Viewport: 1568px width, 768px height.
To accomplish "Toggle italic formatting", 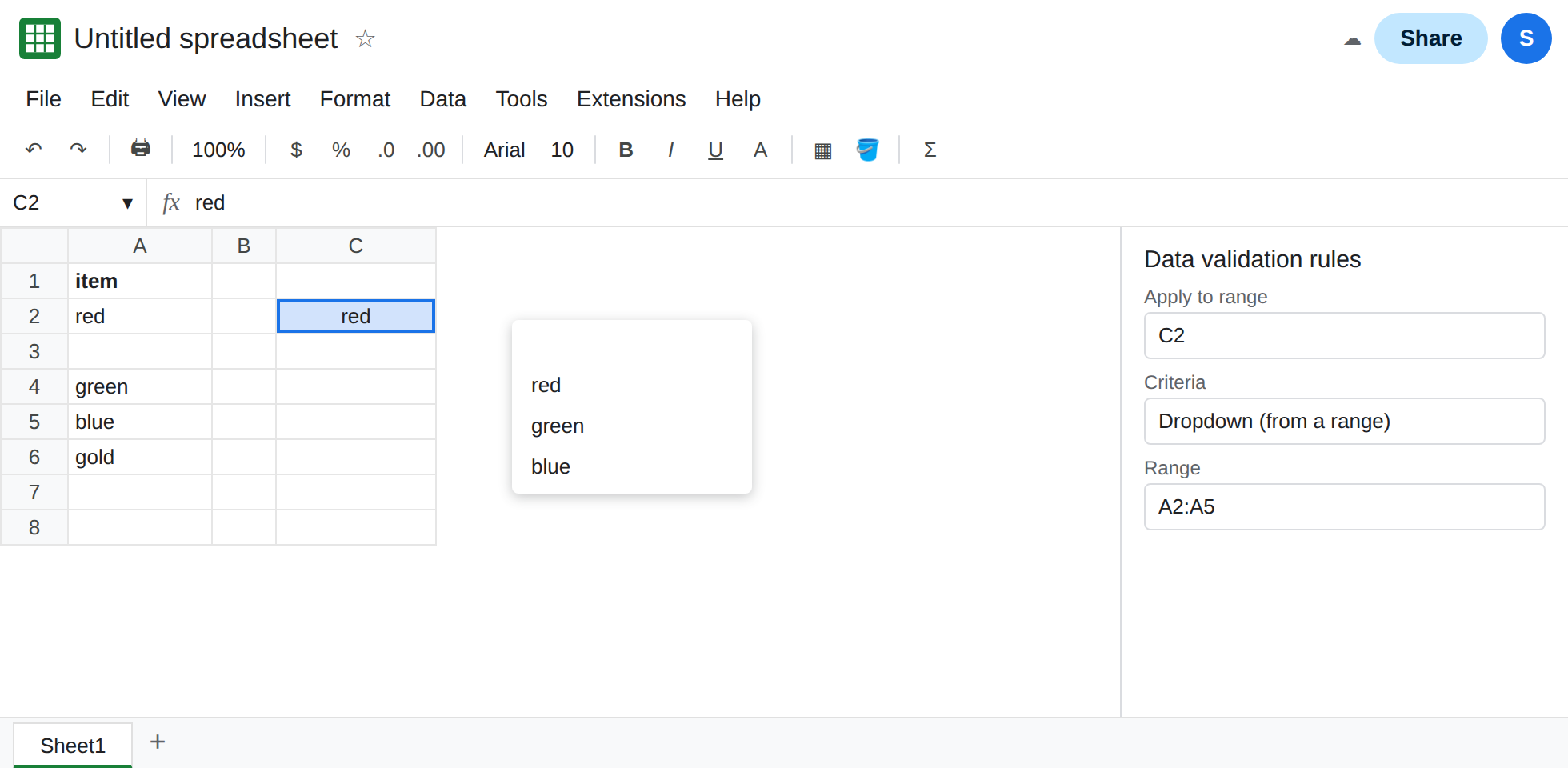I will point(670,150).
